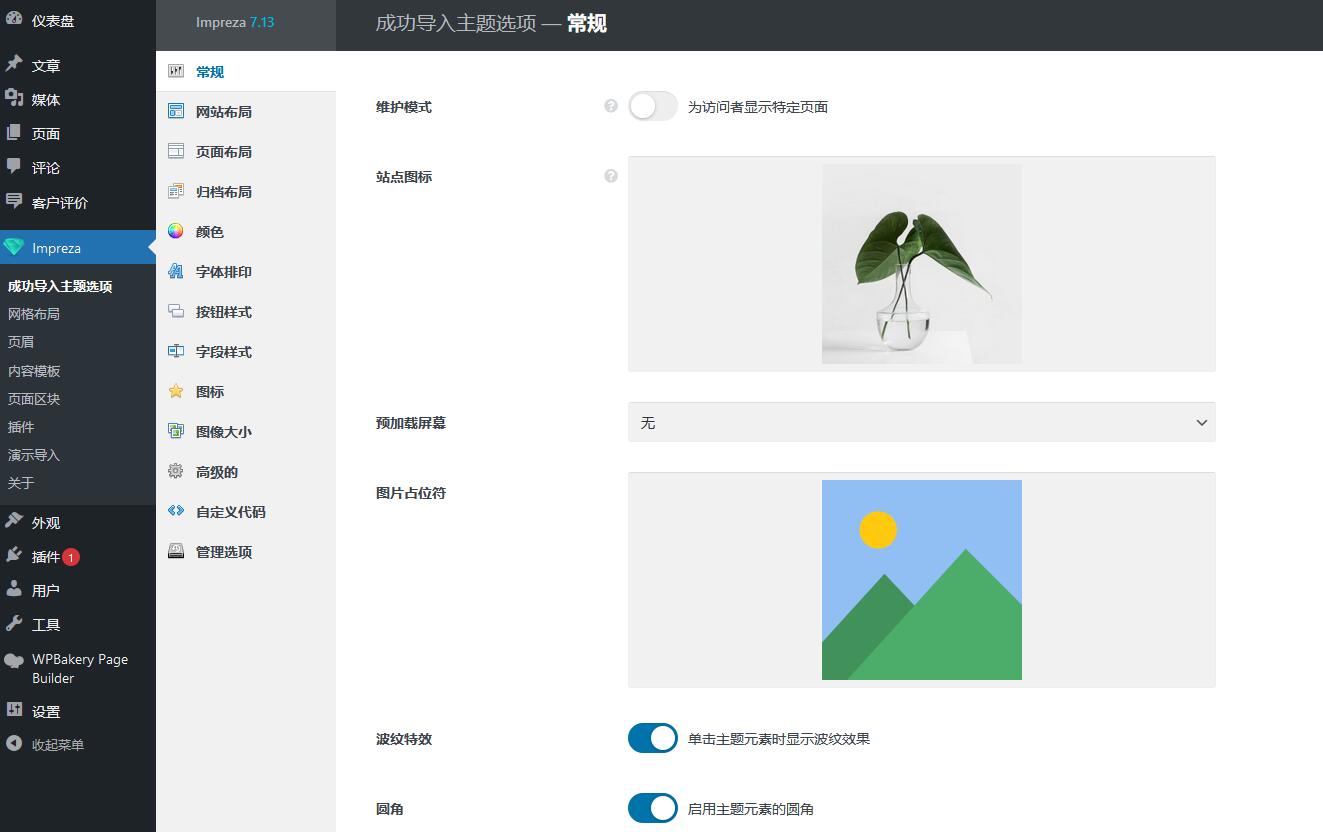Click the WPBakery Page Builder icon
The height and width of the screenshot is (832, 1323).
tap(14, 661)
